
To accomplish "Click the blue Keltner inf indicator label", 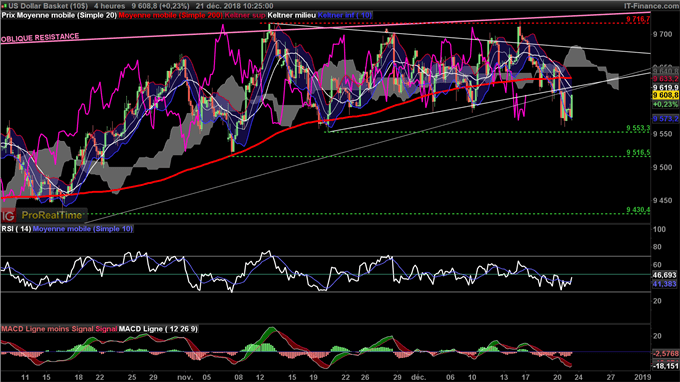I will click(345, 15).
